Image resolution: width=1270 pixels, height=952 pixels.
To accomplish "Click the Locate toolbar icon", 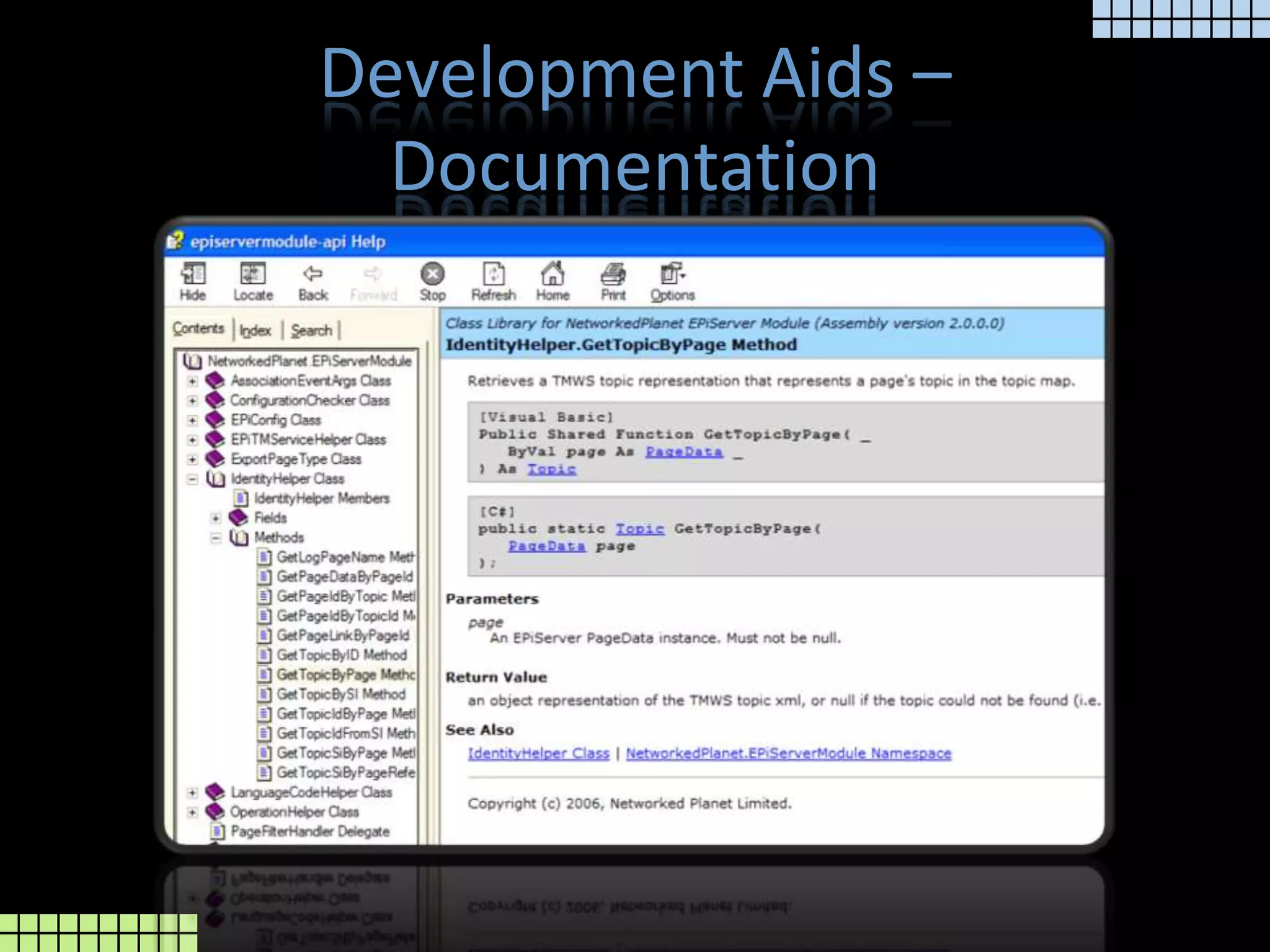I will point(252,274).
